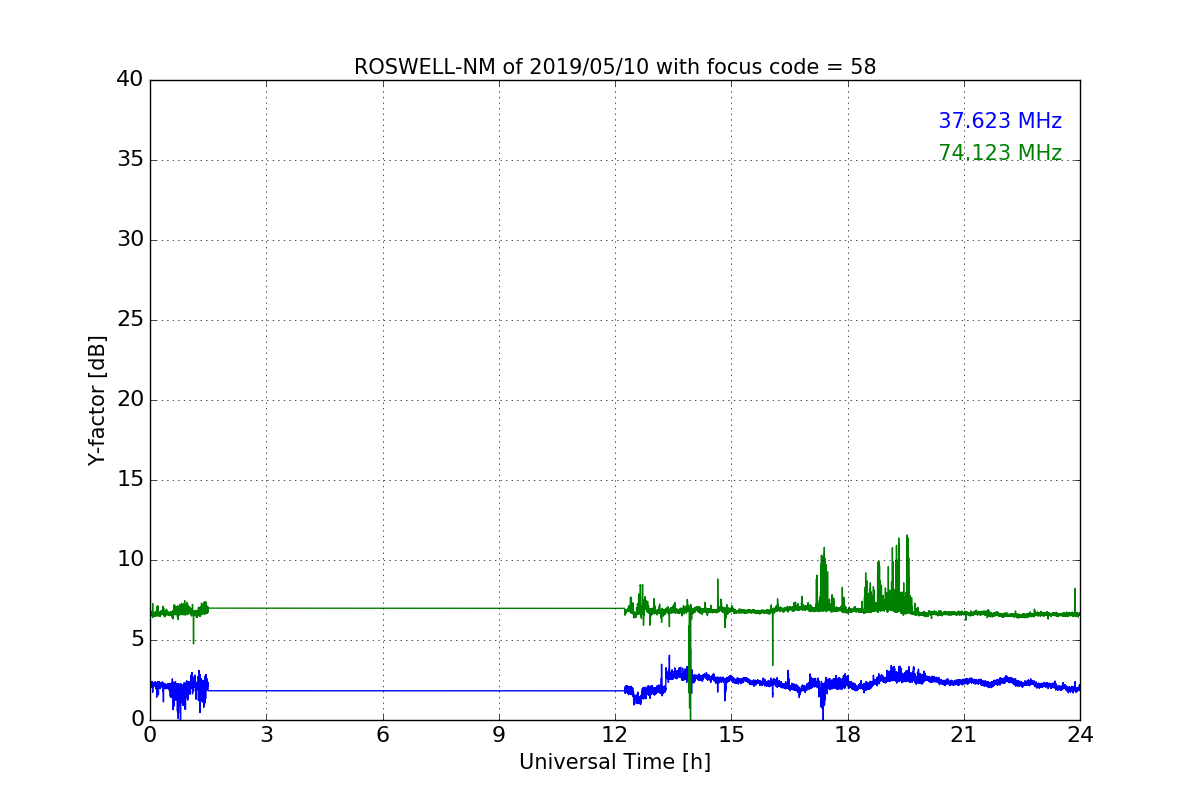The width and height of the screenshot is (1200, 800).
Task: Click y-axis tick label 25
Action: (130, 320)
